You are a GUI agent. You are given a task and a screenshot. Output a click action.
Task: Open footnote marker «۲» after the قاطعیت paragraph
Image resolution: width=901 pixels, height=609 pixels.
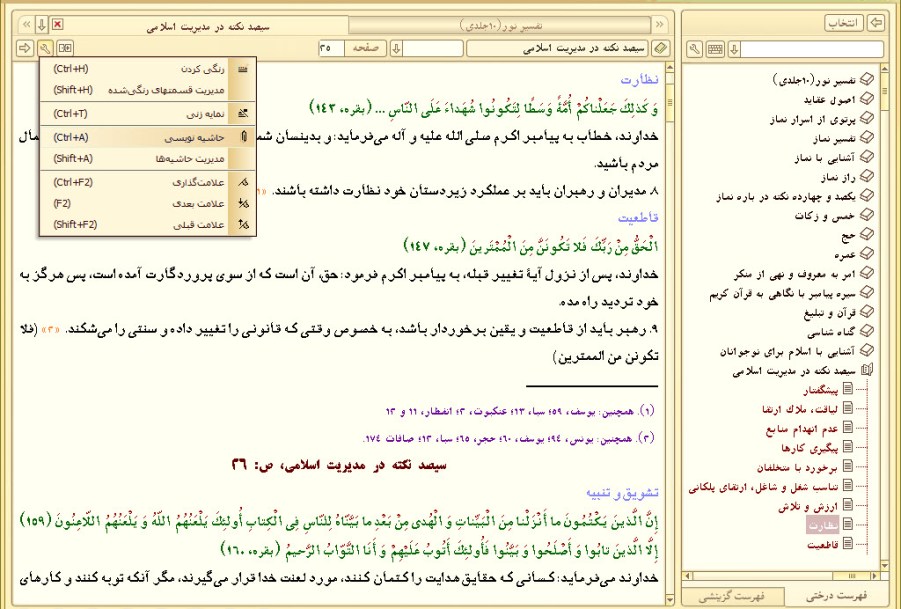[52, 330]
